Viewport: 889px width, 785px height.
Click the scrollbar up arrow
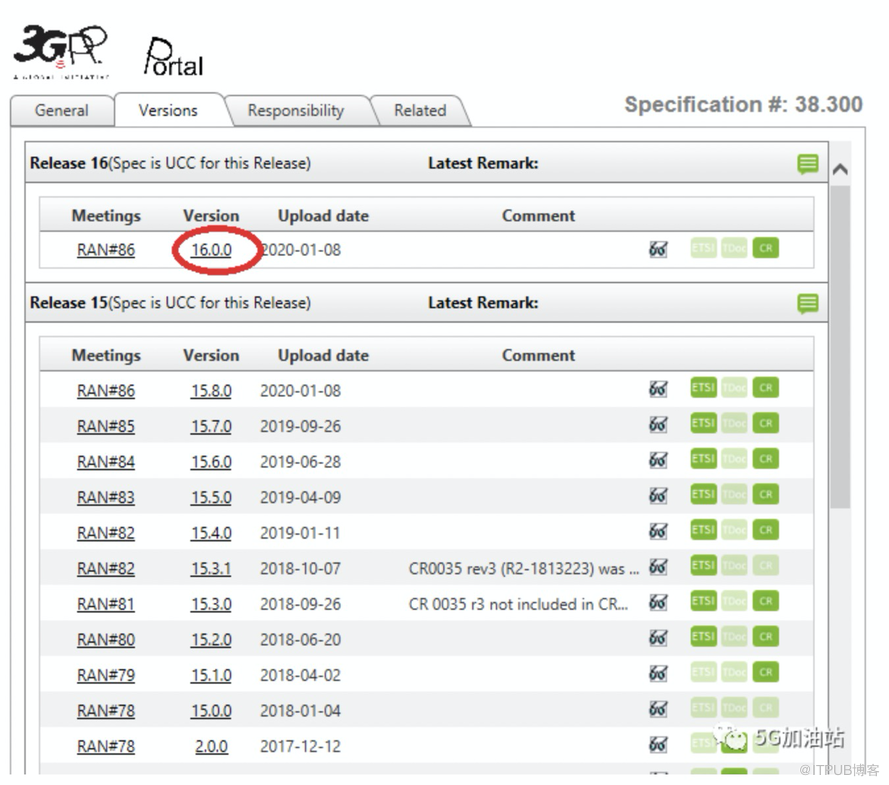(840, 169)
